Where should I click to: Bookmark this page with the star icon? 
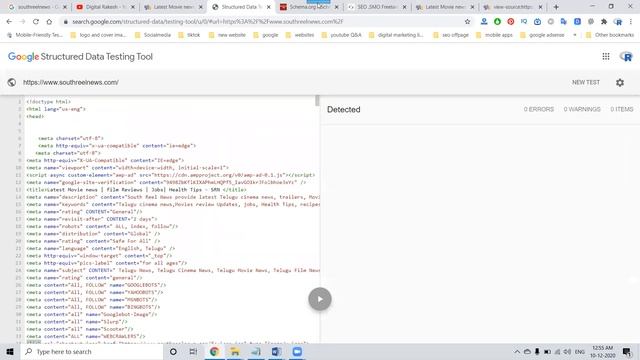click(467, 22)
